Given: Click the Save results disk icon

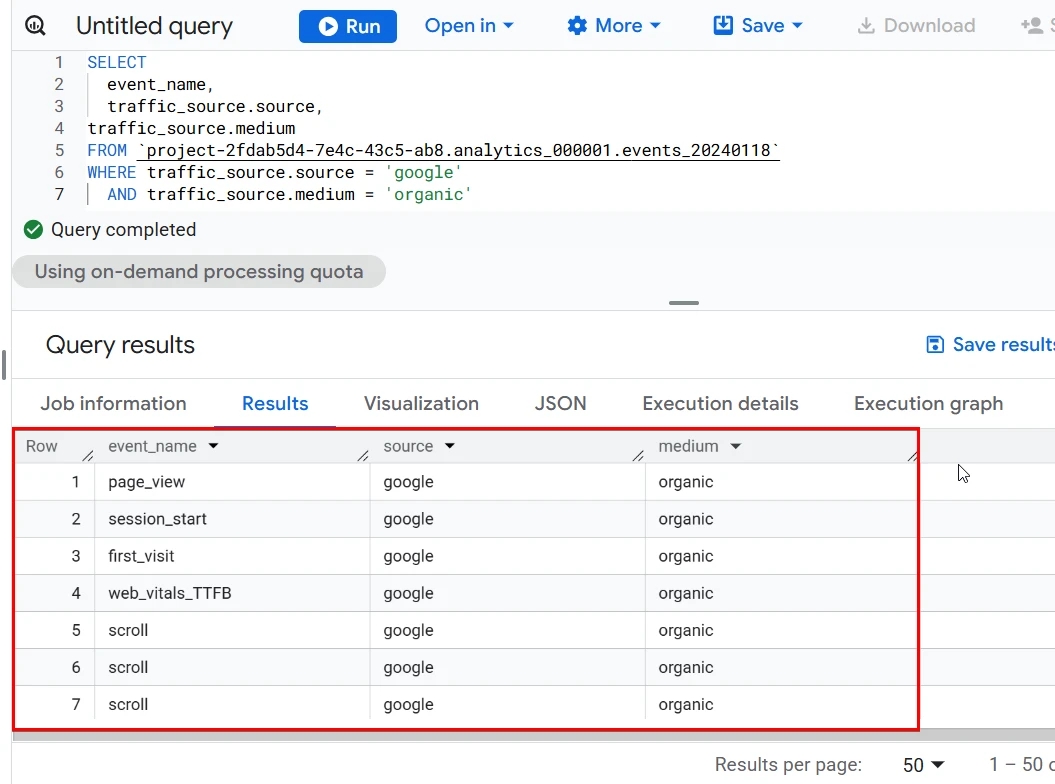Looking at the screenshot, I should click(x=935, y=345).
